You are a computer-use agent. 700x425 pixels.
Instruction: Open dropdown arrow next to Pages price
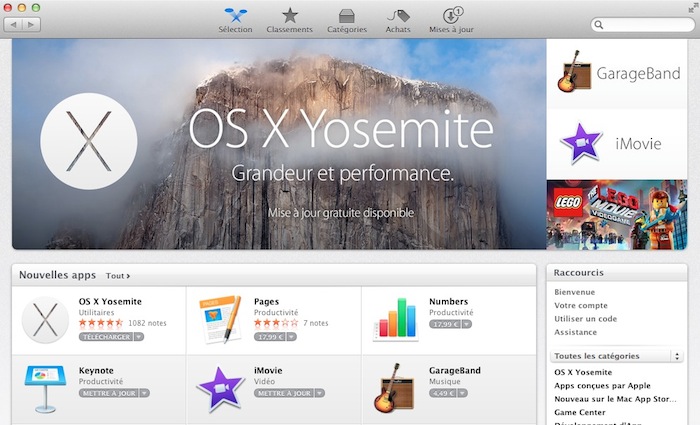(x=291, y=337)
